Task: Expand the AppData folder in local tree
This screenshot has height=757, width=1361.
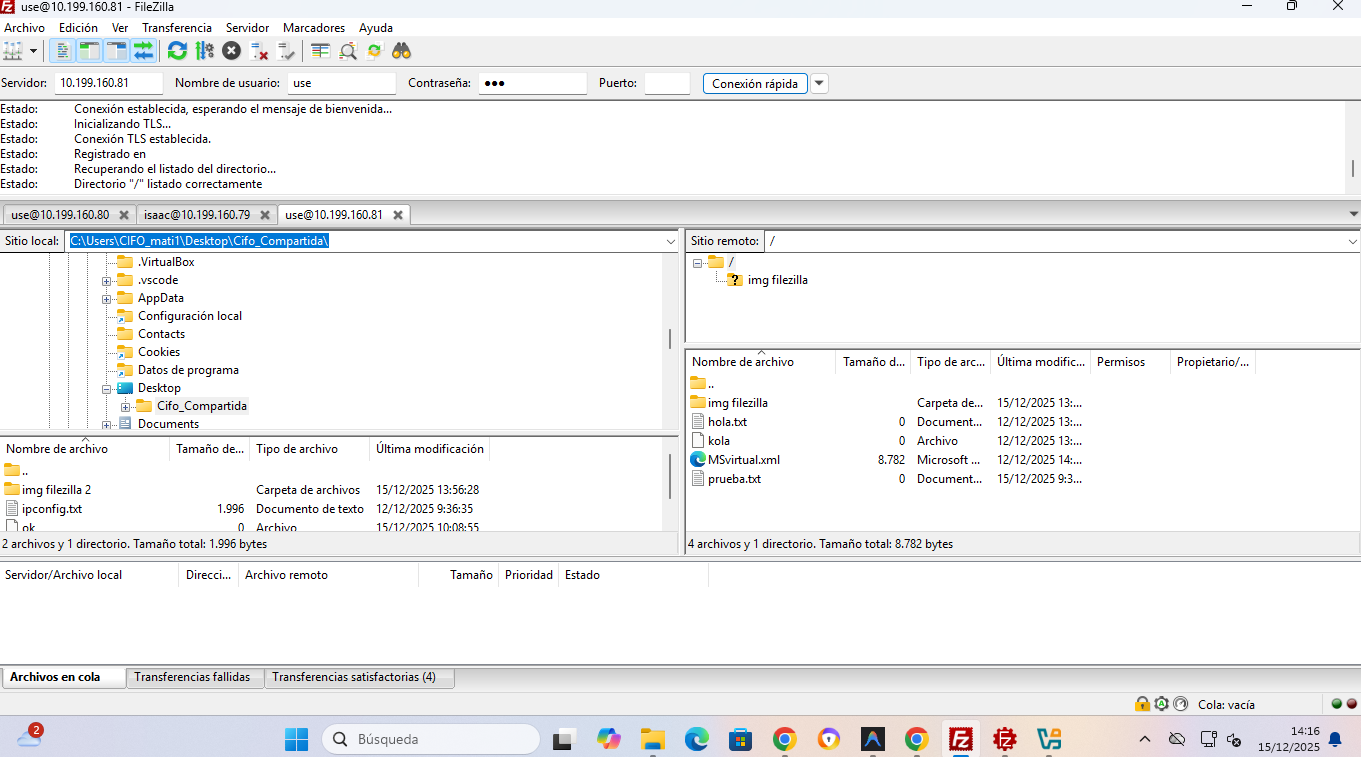Action: click(x=106, y=298)
